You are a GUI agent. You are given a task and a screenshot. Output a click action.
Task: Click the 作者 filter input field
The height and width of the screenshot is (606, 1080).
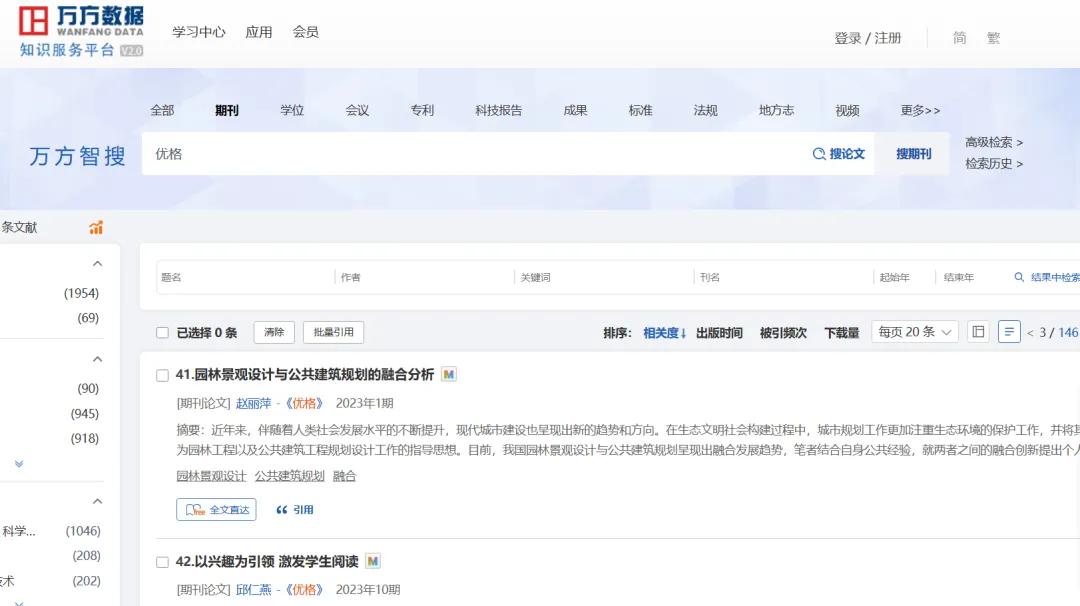tap(425, 277)
